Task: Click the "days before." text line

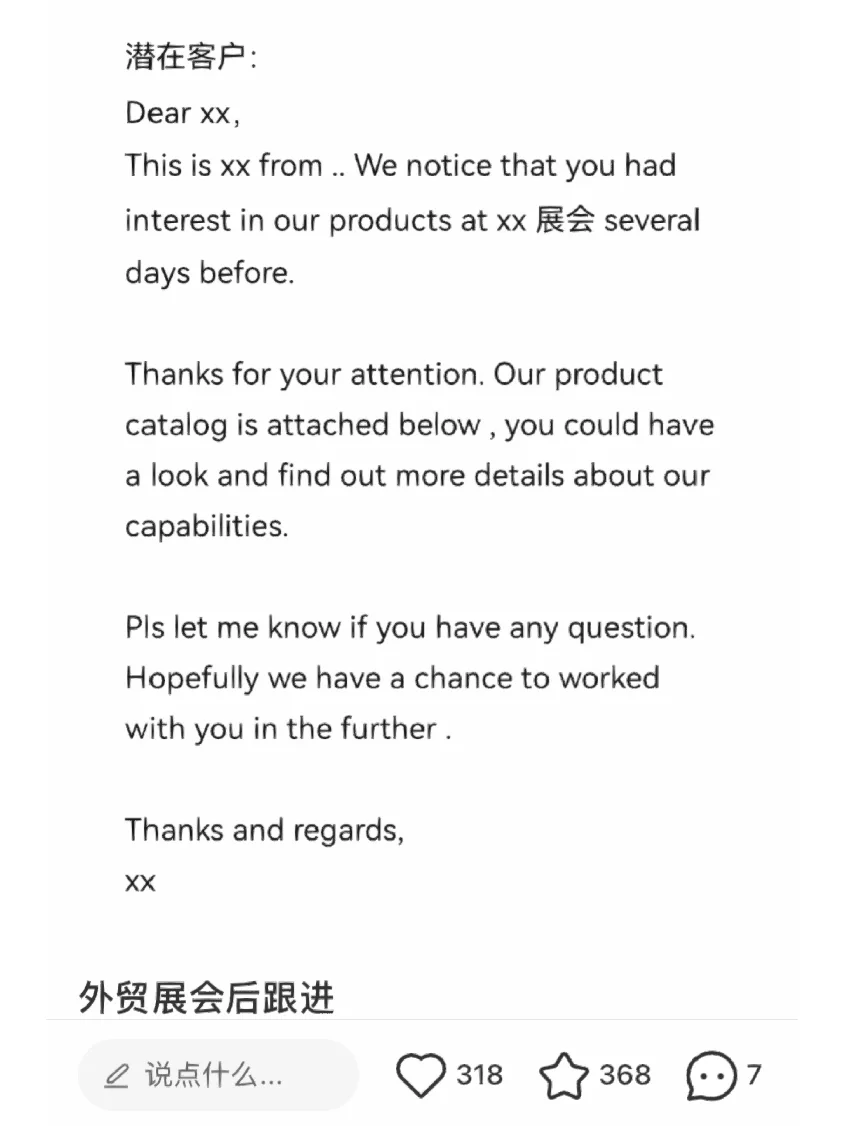Action: pos(210,272)
